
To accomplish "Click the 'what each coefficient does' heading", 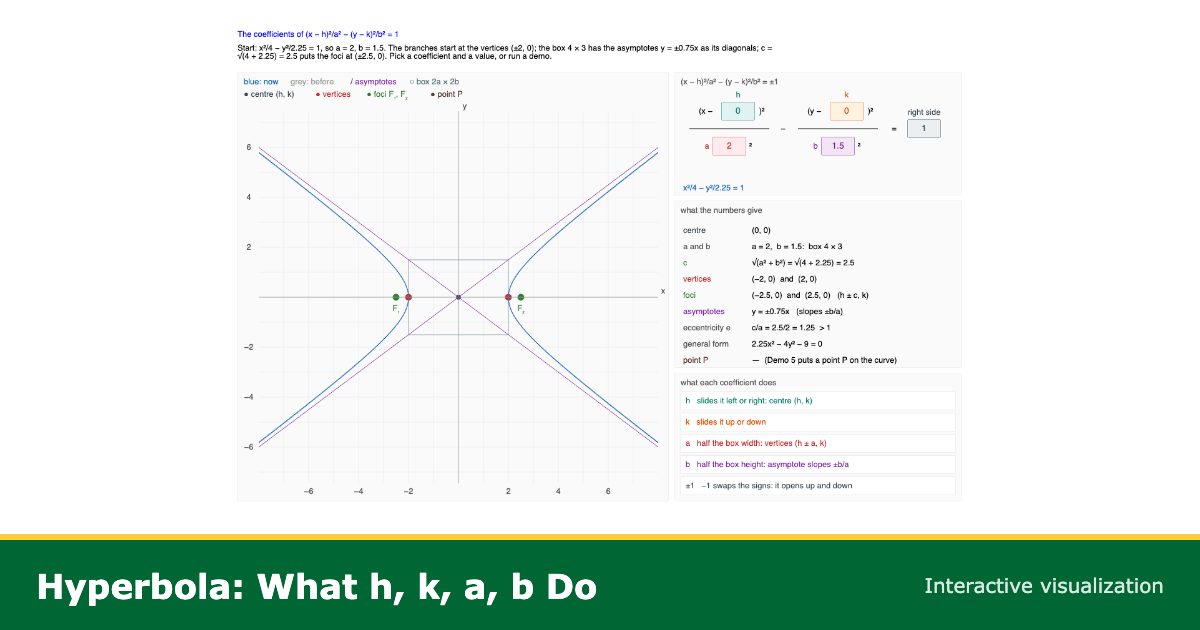I will pos(728,382).
